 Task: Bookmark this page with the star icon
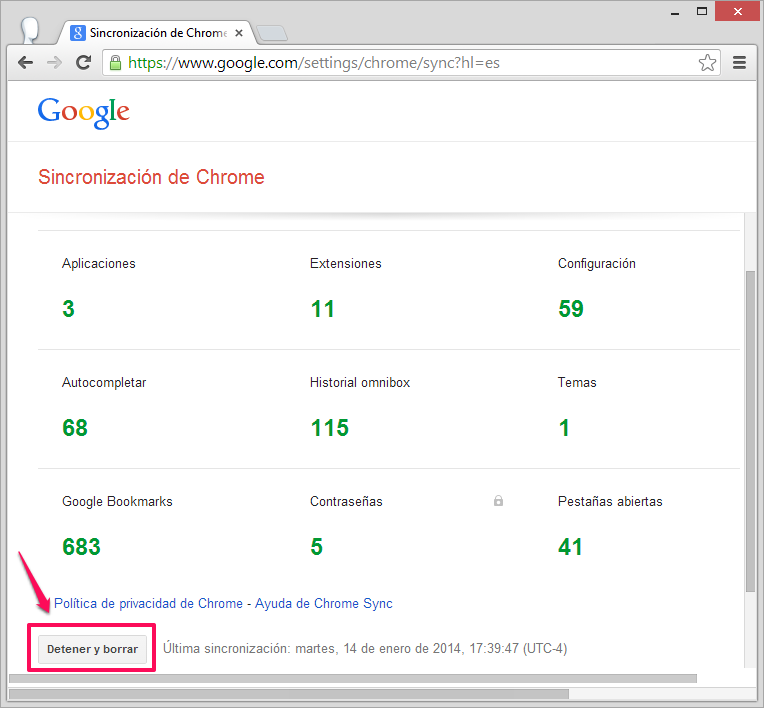tap(707, 63)
